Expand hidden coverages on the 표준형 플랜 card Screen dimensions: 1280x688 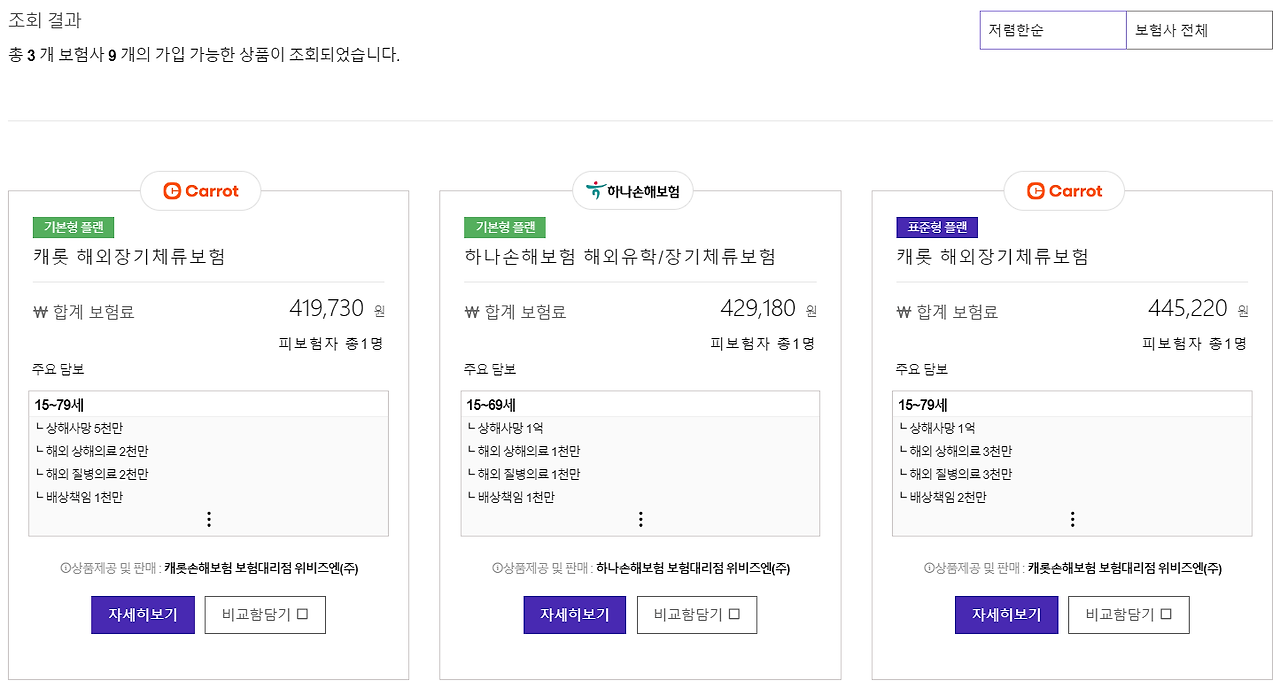[1072, 519]
